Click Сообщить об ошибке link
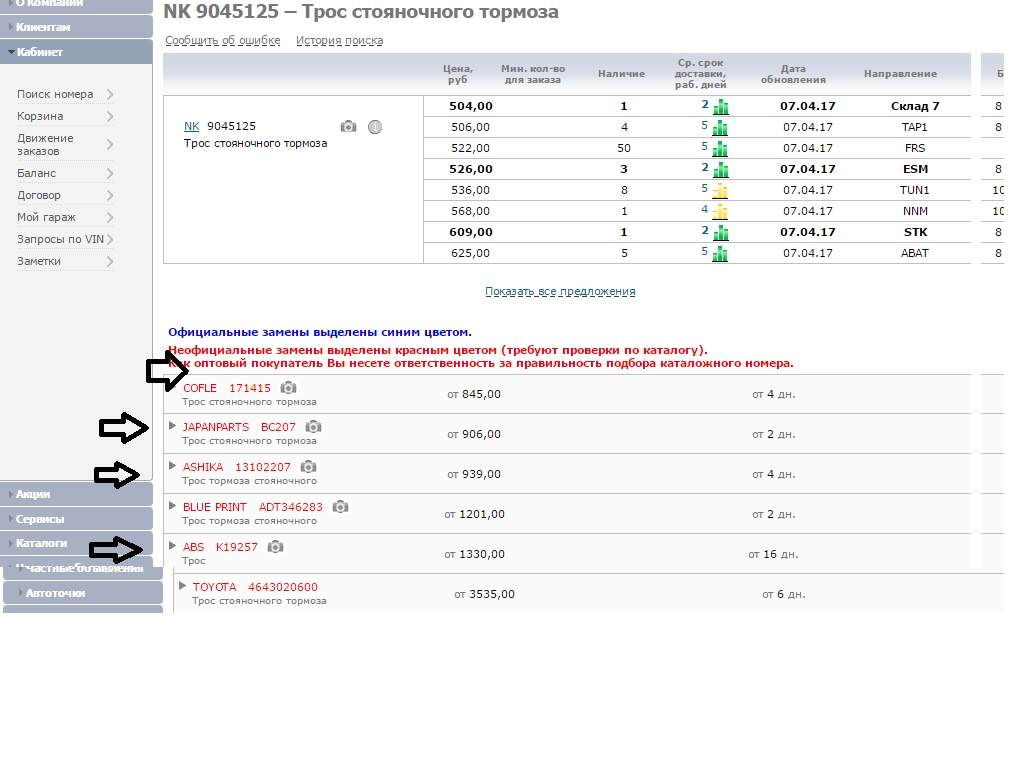This screenshot has width=1024, height=768. coord(222,41)
